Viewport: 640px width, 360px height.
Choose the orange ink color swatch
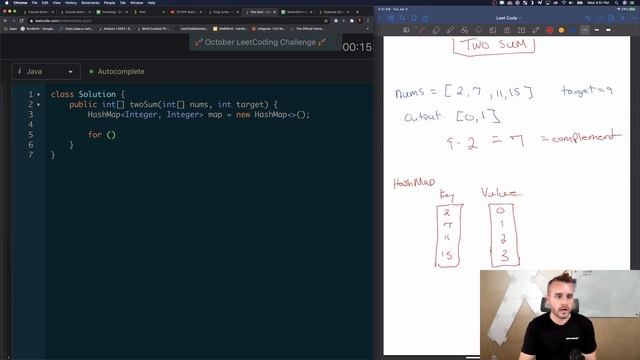coord(561,30)
